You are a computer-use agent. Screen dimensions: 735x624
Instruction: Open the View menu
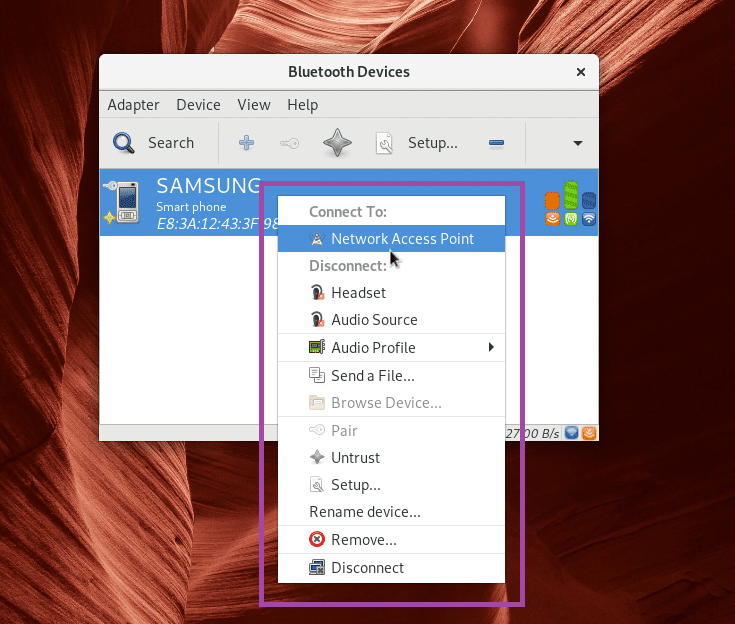[x=254, y=105]
